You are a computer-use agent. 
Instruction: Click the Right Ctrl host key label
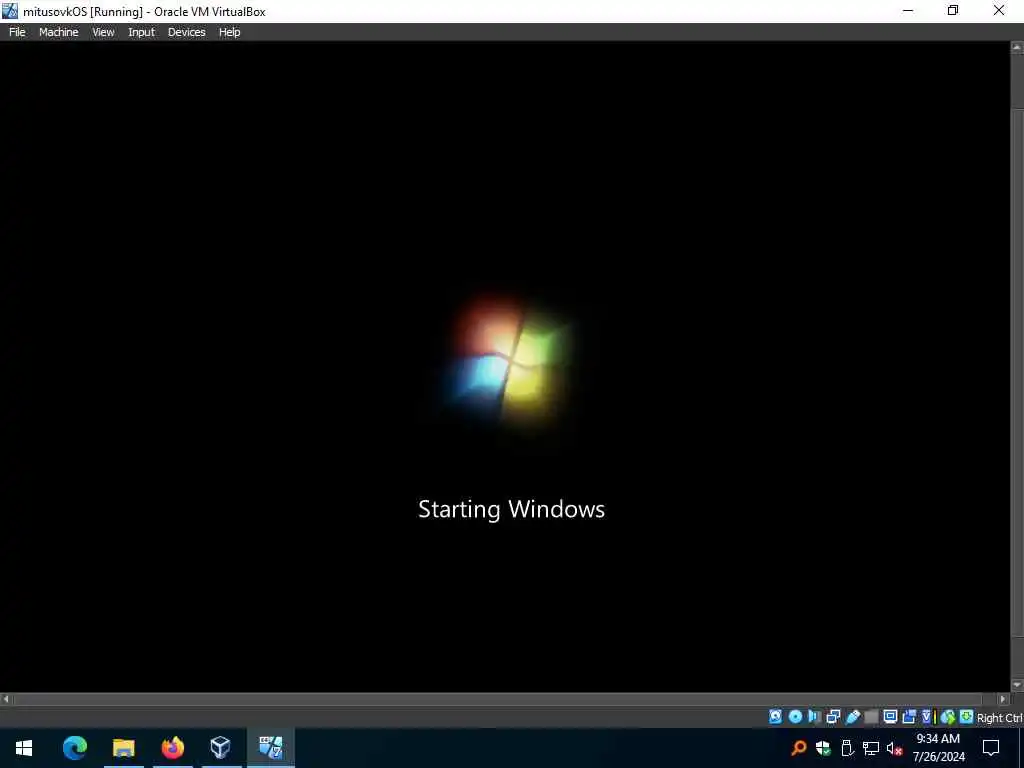[999, 718]
